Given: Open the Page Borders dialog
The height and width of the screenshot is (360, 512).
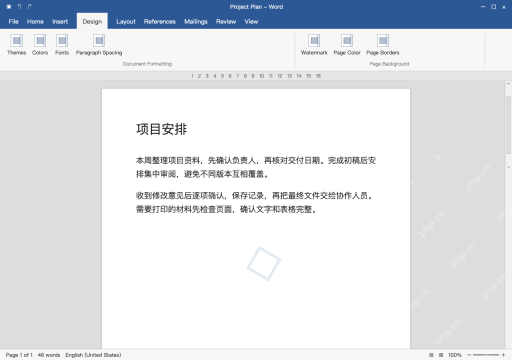Looking at the screenshot, I should point(383,45).
